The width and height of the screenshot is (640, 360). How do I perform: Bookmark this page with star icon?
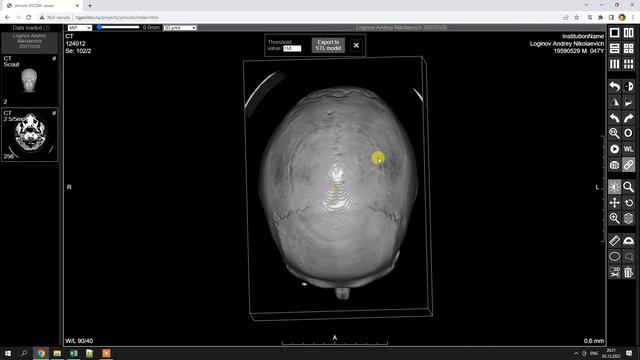tap(576, 18)
